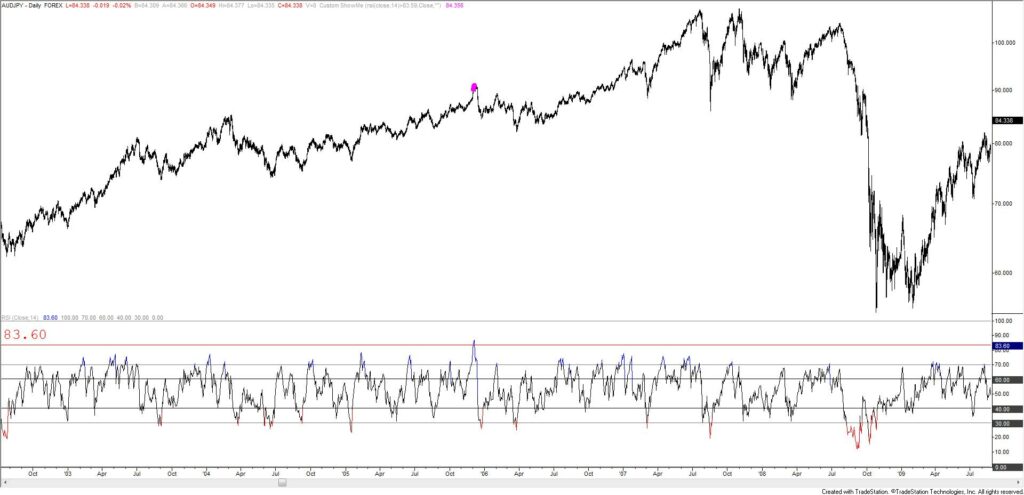
Task: Click the red horizontal line at 83.60
Action: (x=495, y=345)
